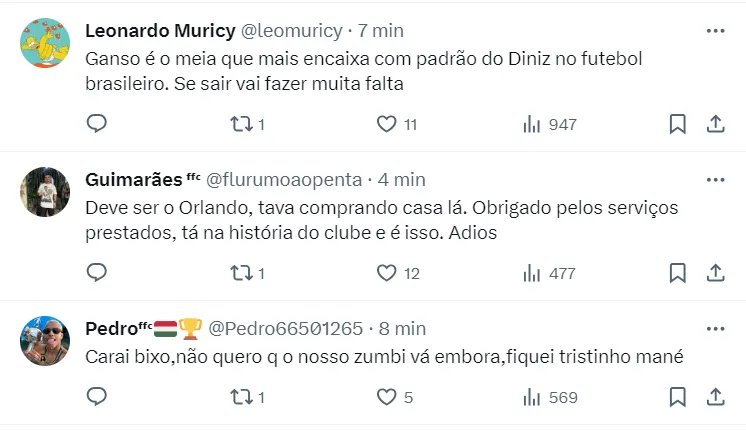Like Leonardo Muricy's tweet
This screenshot has height=431, width=746.
[x=387, y=124]
